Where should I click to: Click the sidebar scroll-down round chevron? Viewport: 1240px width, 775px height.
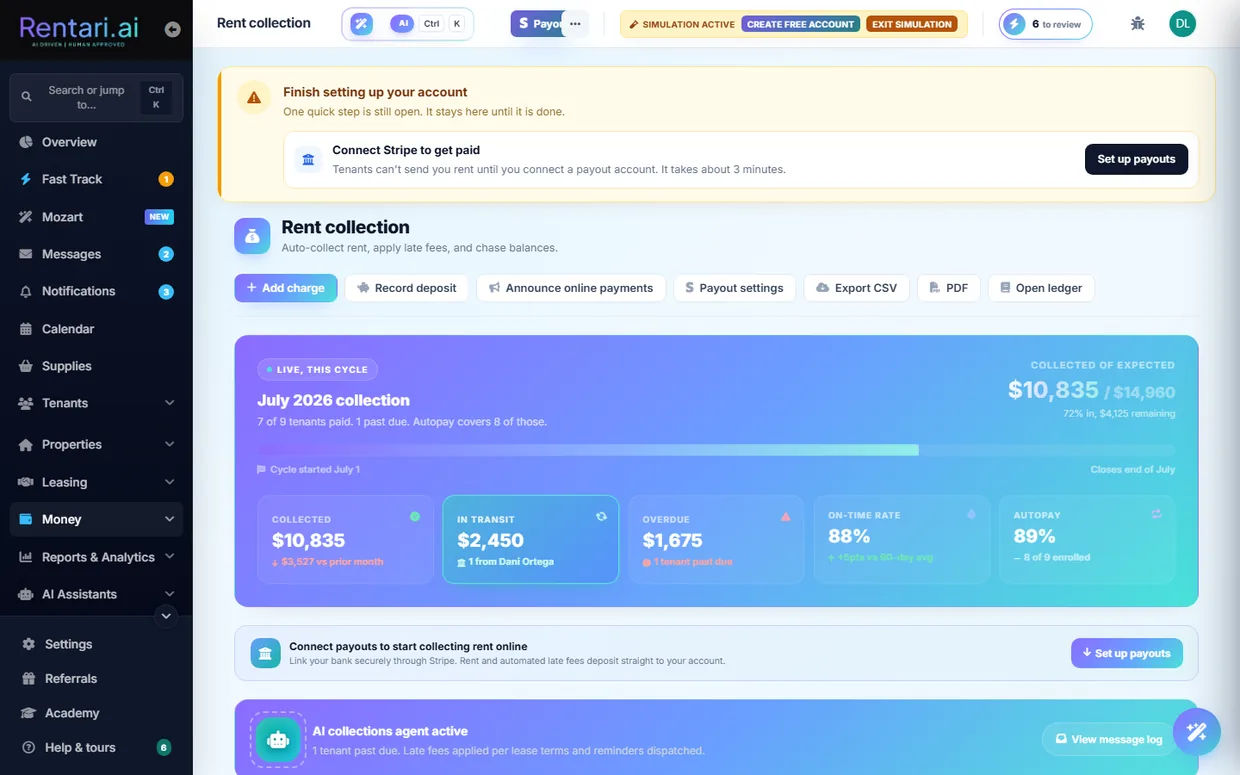click(x=166, y=616)
